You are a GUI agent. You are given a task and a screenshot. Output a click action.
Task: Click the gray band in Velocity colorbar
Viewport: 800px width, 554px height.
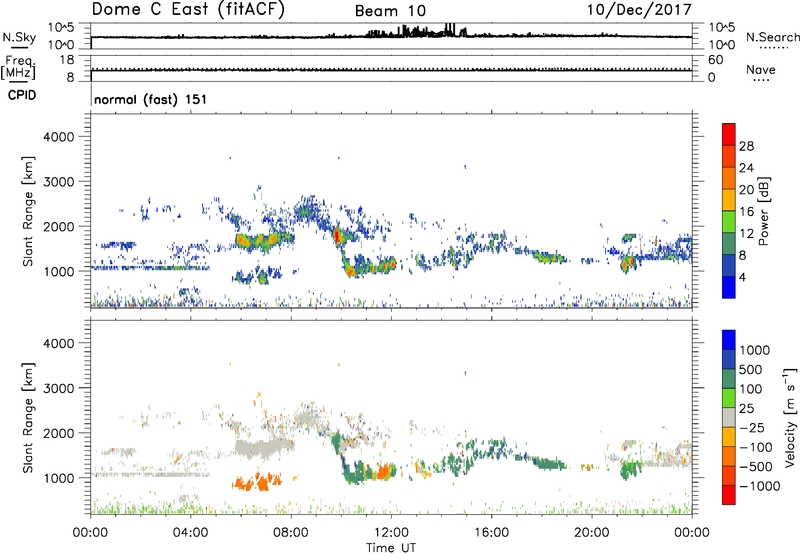729,418
